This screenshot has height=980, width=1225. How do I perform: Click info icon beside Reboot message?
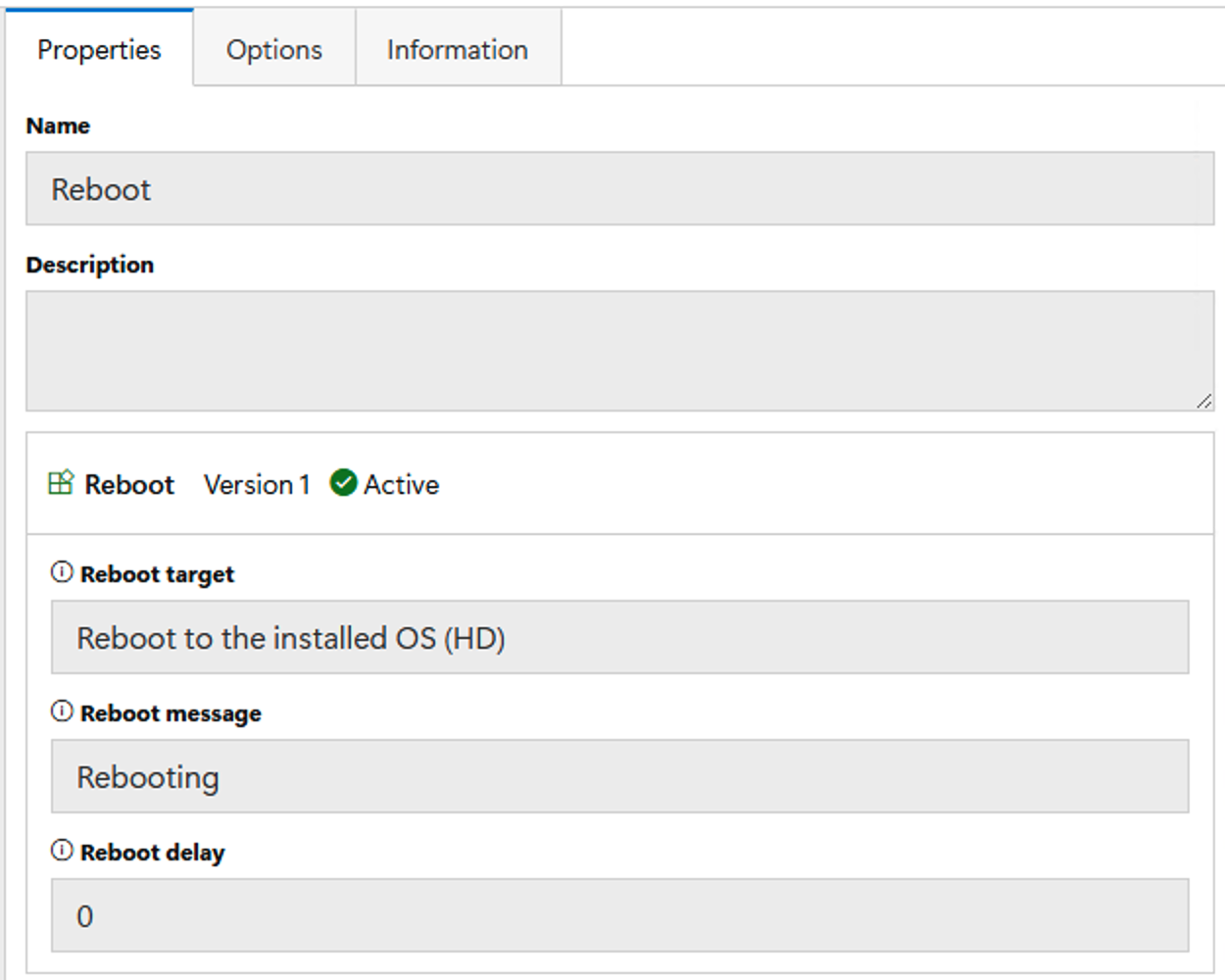point(62,711)
